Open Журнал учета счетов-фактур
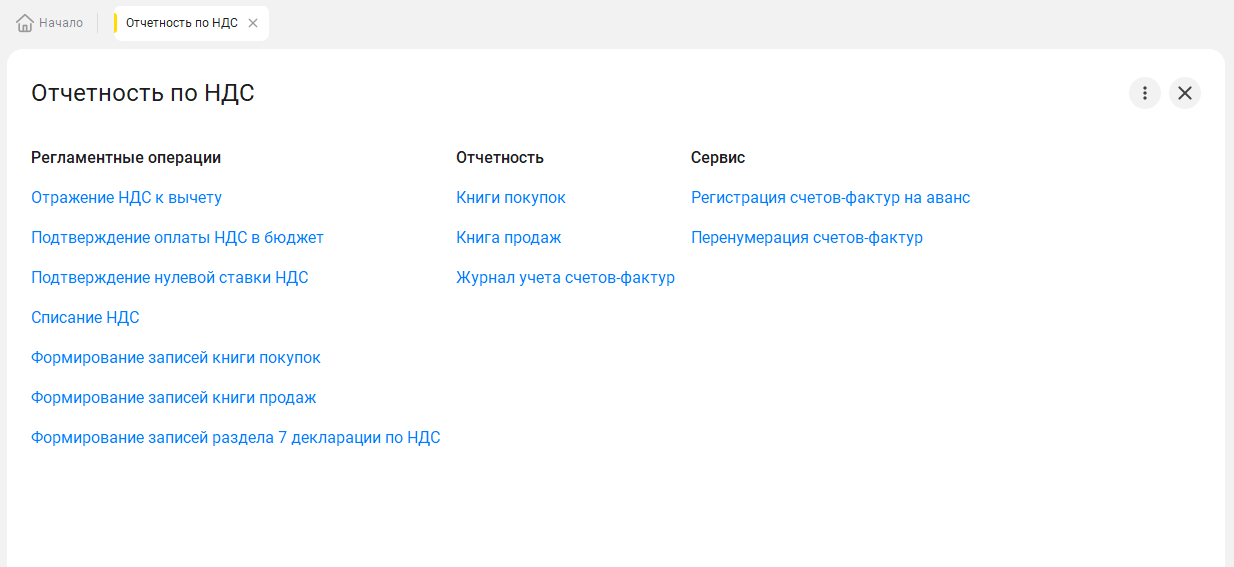1234x567 pixels. (565, 278)
